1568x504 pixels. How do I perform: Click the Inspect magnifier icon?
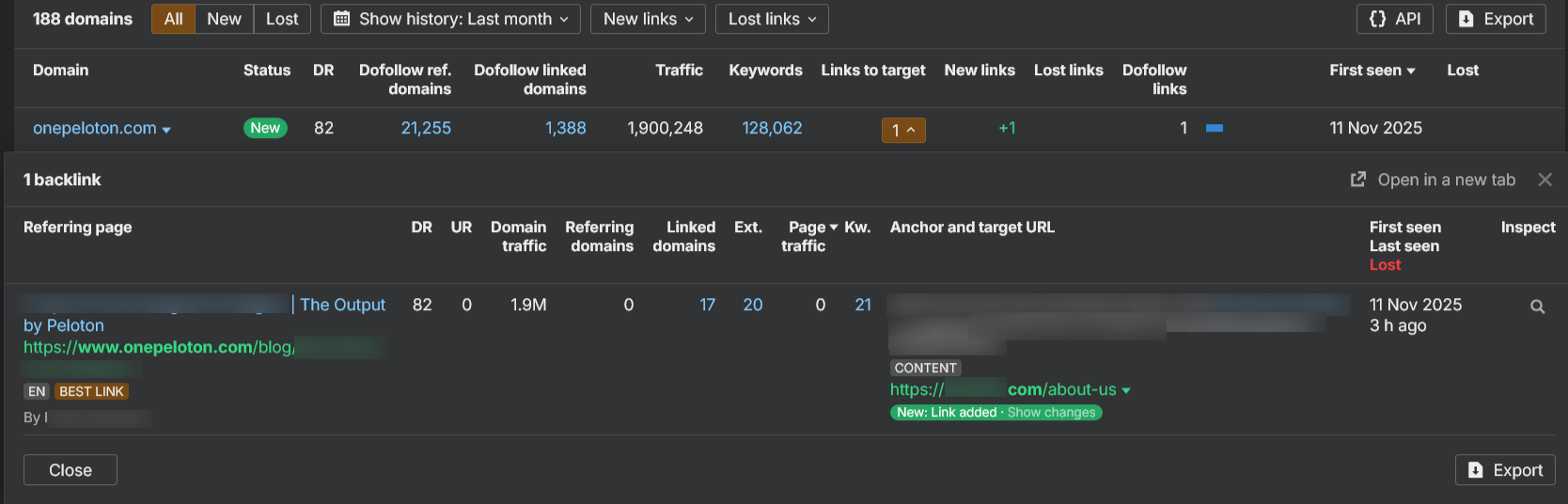tap(1537, 307)
